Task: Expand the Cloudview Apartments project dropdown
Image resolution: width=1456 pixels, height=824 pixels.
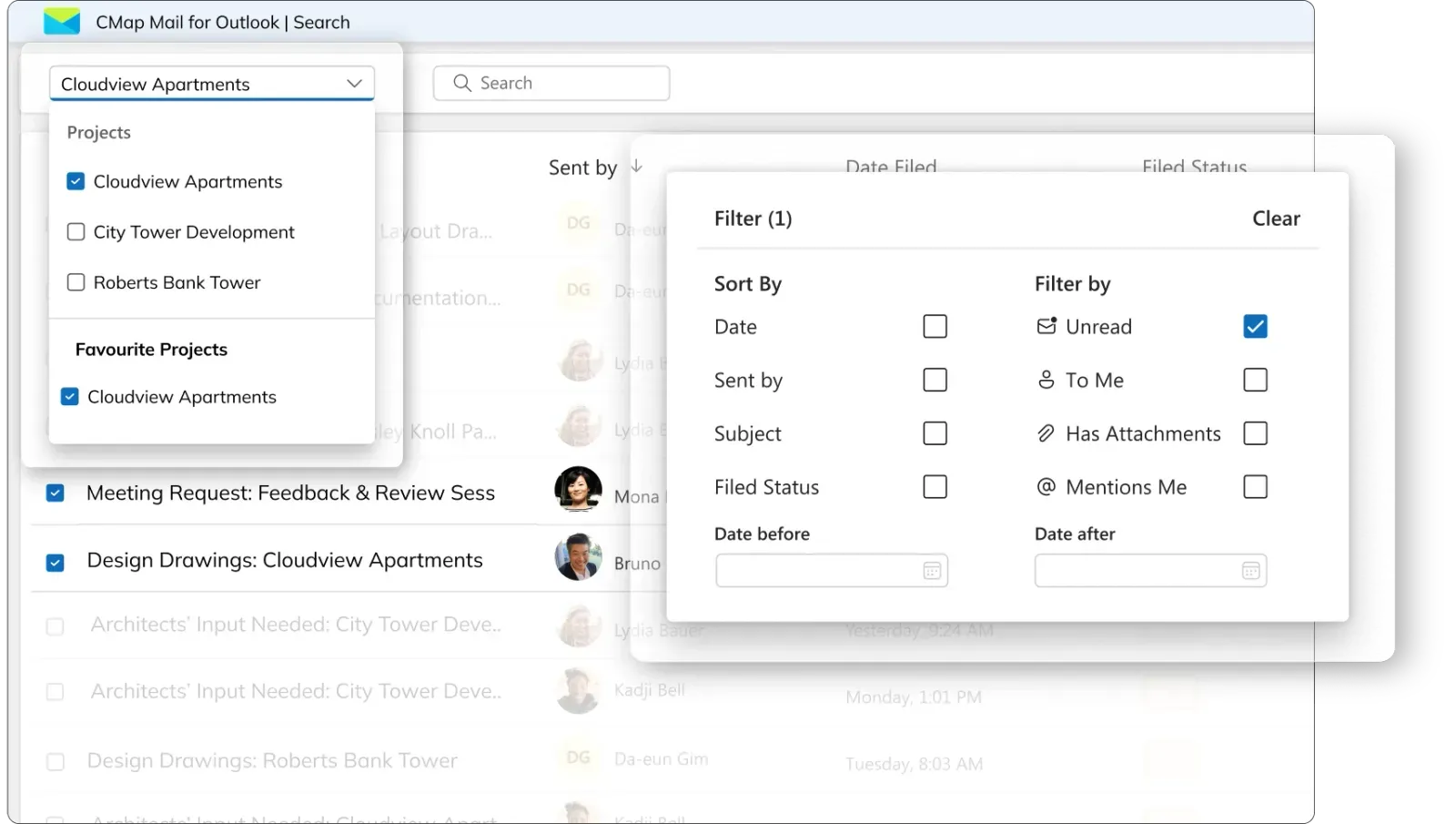Action: [x=211, y=84]
